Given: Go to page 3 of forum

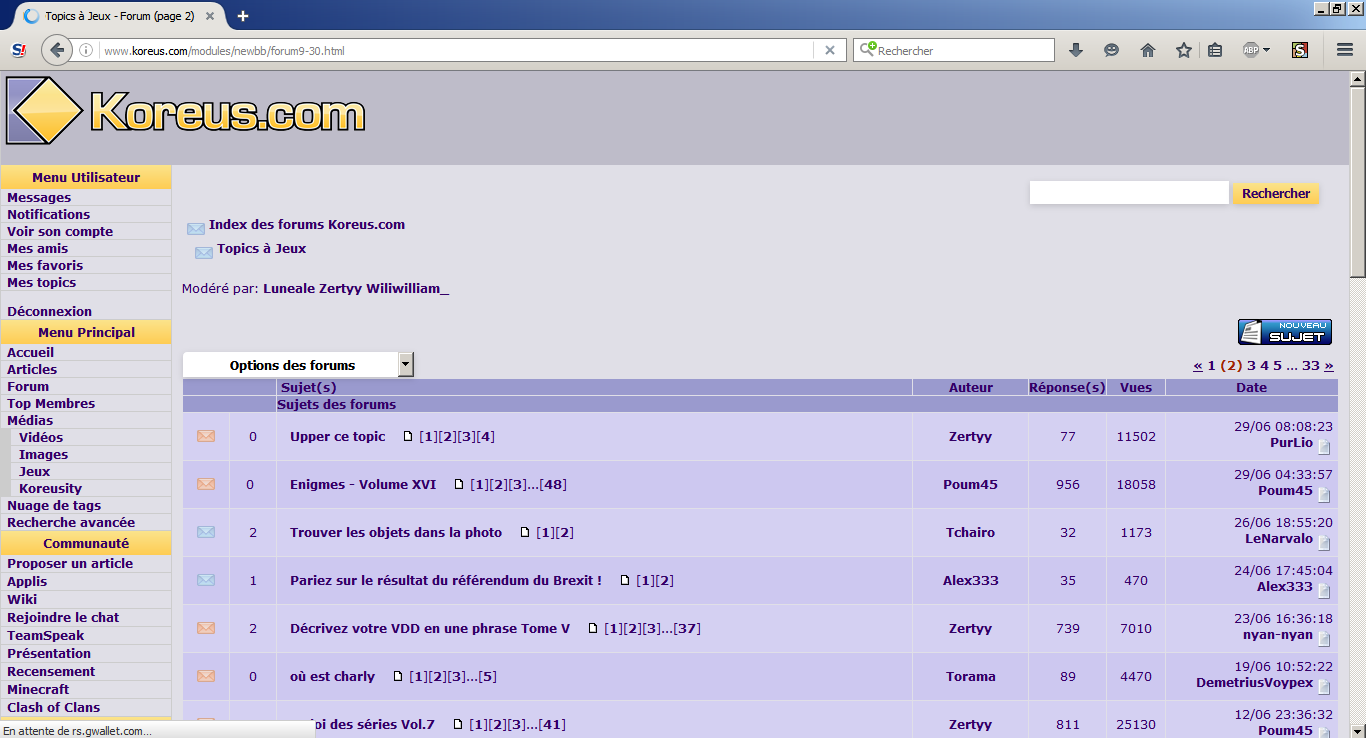Looking at the screenshot, I should click(x=1251, y=366).
